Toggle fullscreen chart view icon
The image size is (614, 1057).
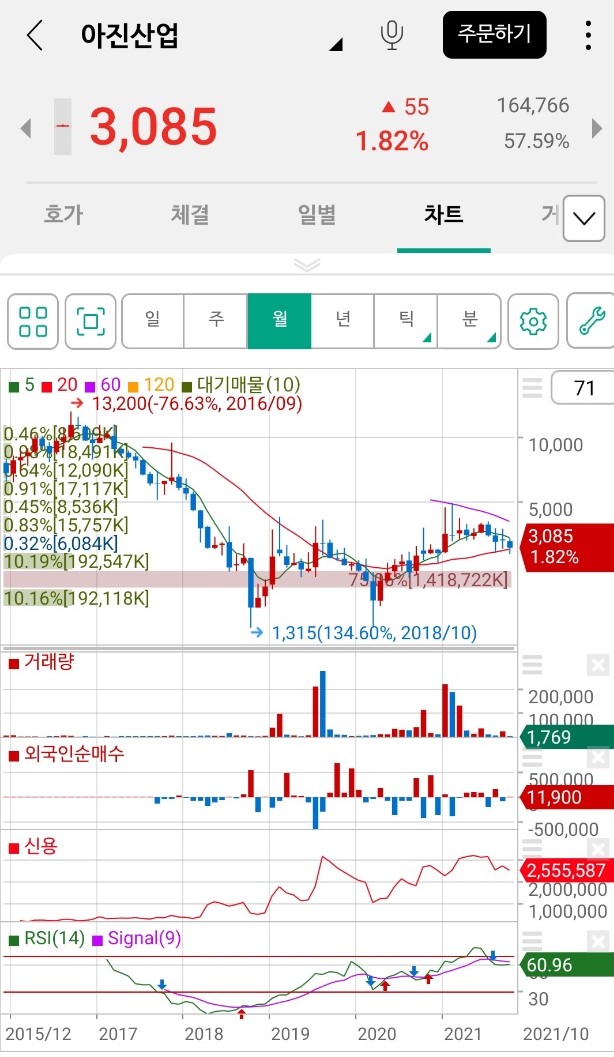[x=91, y=321]
